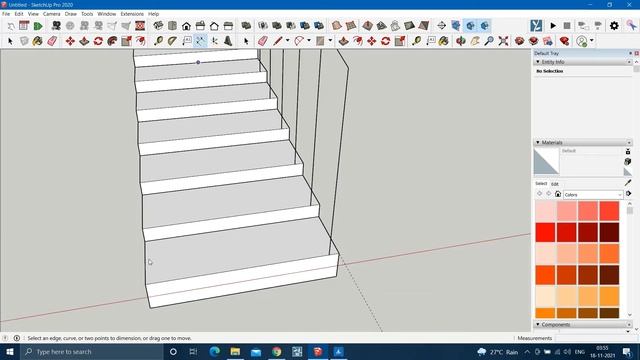640x360 pixels.
Task: Select the Pan hand tool
Action: click(475, 41)
